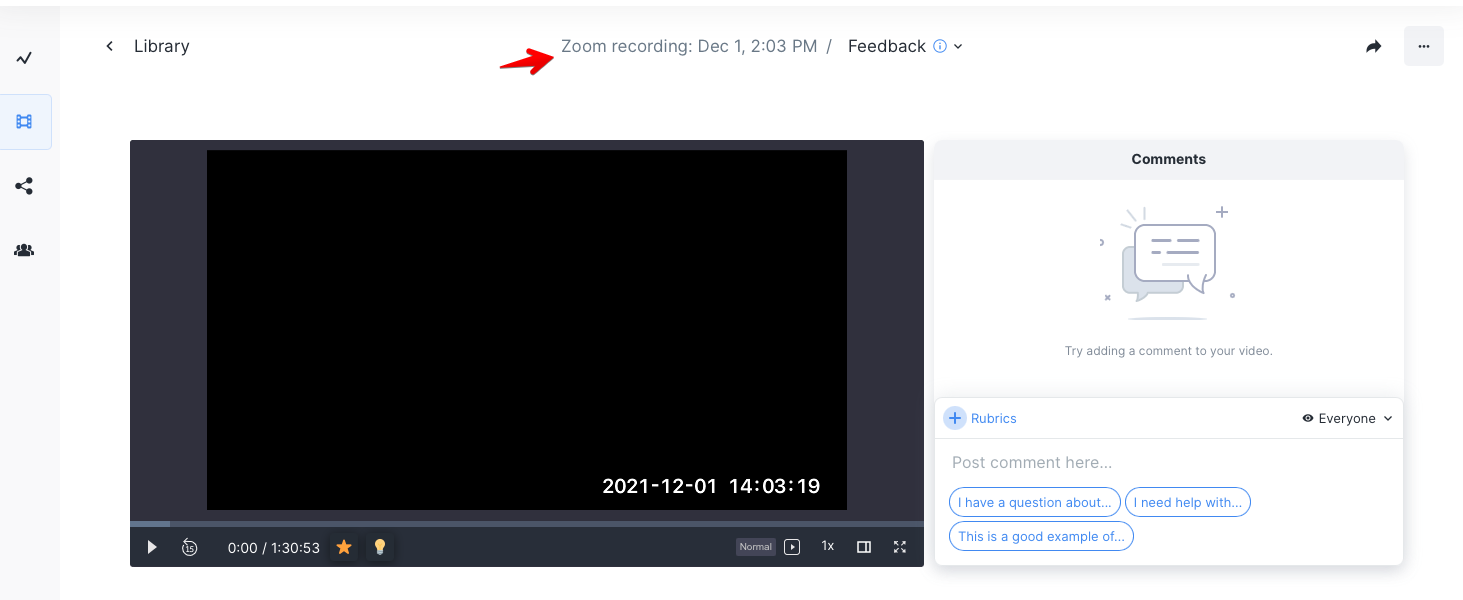Add Rubrics with the plus button

click(x=955, y=419)
